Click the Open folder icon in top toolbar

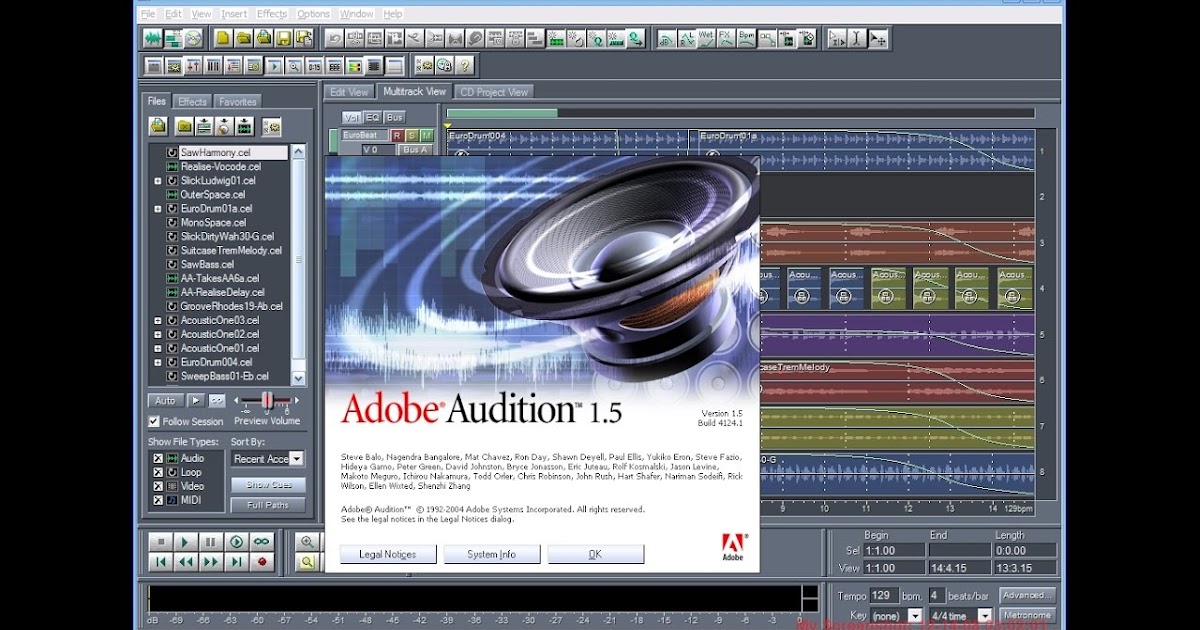click(243, 38)
